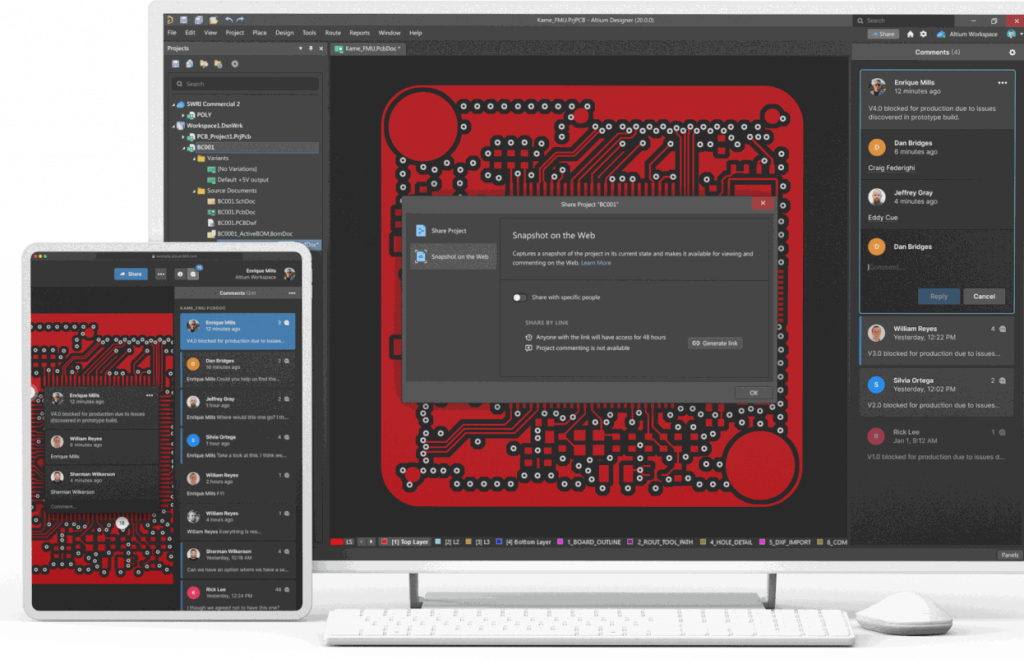
Task: Close the Projects panel
Action: 321,48
